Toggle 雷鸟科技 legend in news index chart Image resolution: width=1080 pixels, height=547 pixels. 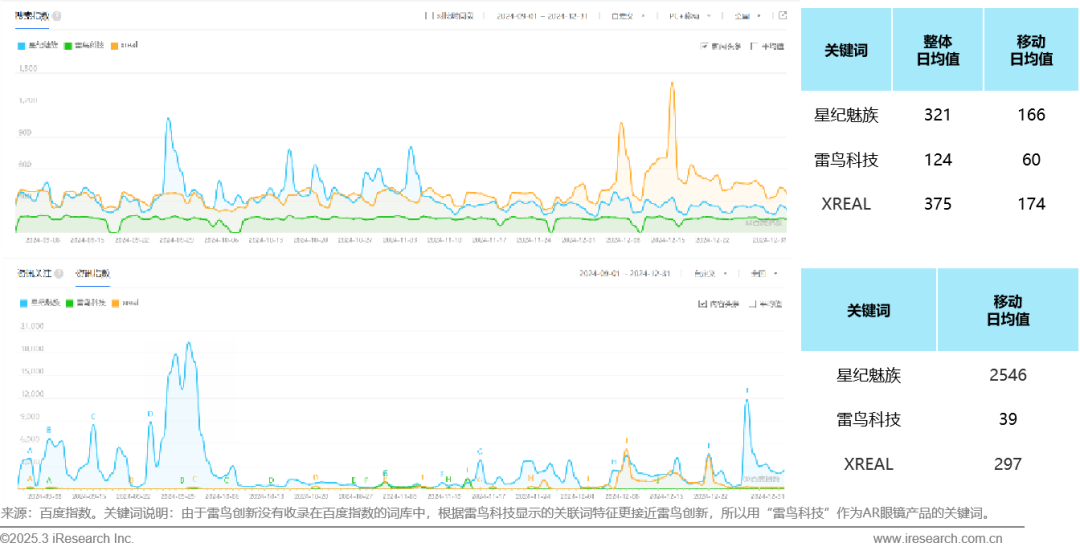[85, 302]
